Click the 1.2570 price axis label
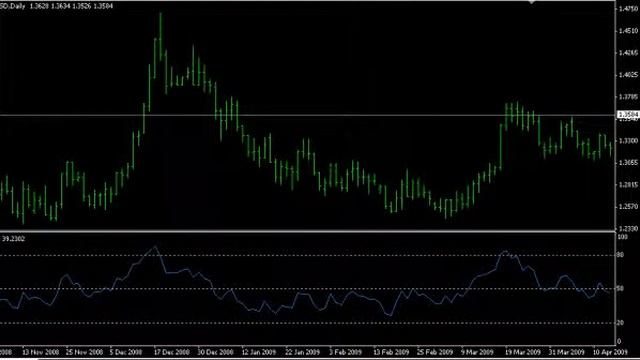Viewport: 640px width, 360px height. click(x=629, y=207)
